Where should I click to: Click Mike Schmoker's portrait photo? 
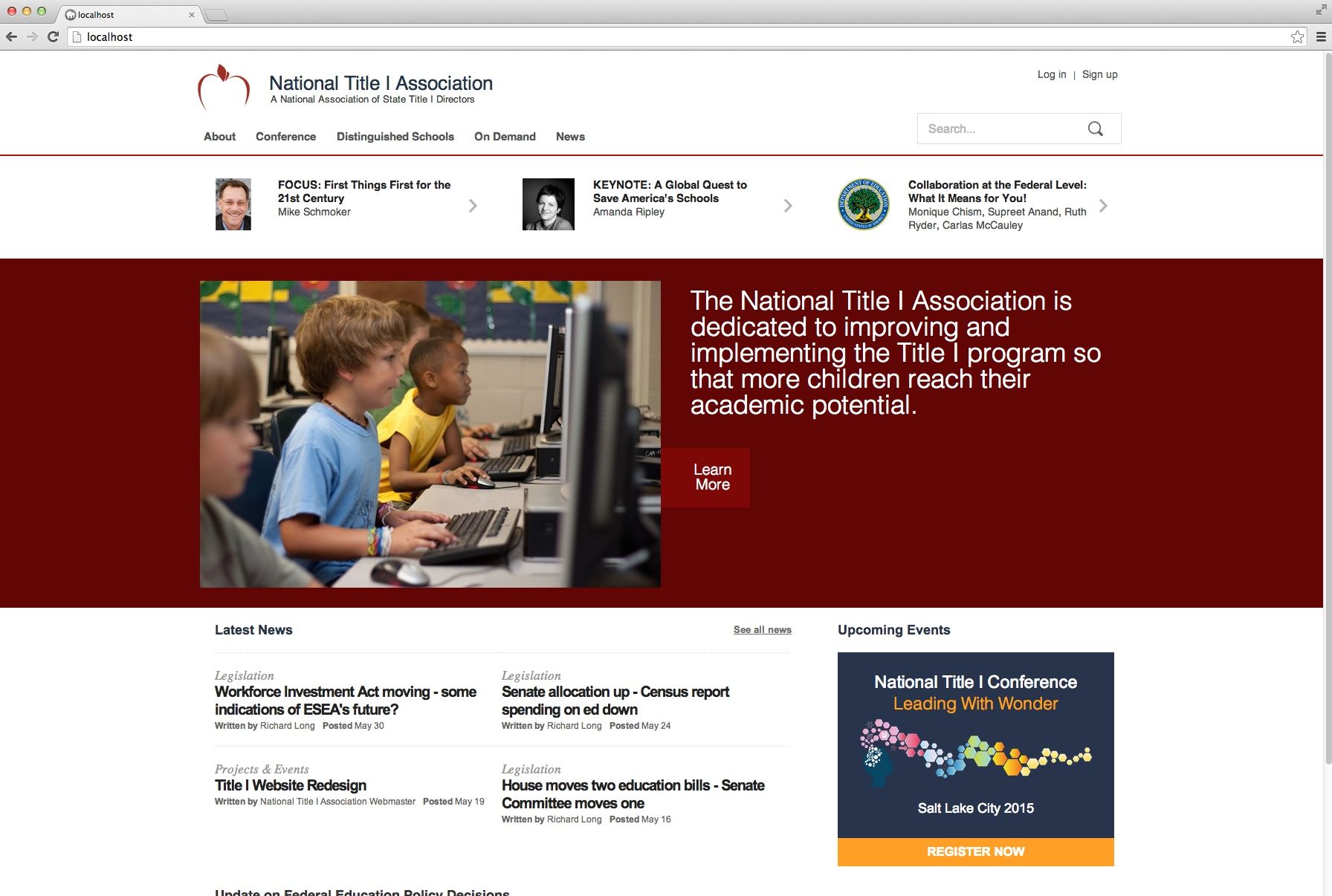coord(233,204)
